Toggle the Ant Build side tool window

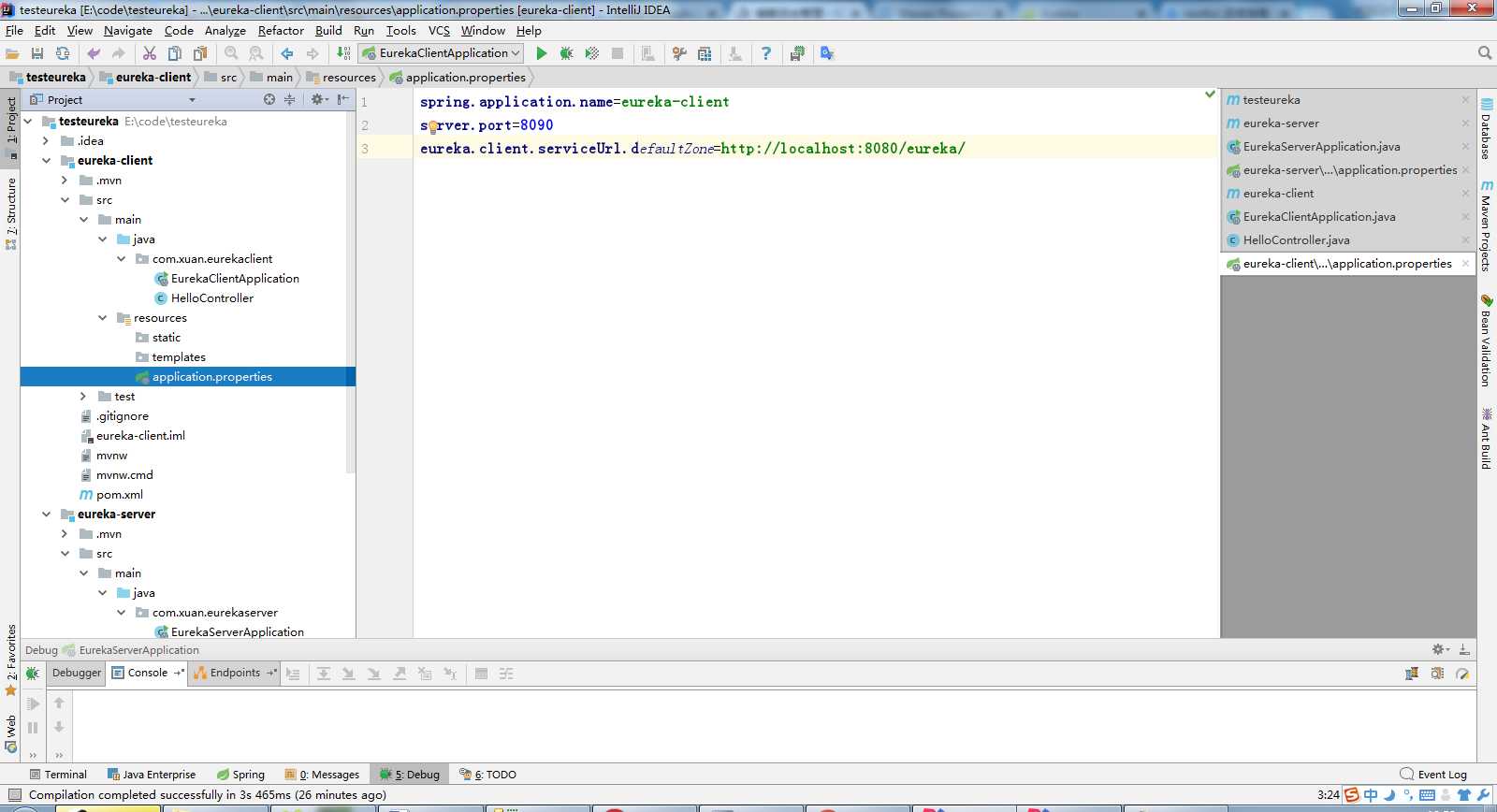tap(1486, 438)
